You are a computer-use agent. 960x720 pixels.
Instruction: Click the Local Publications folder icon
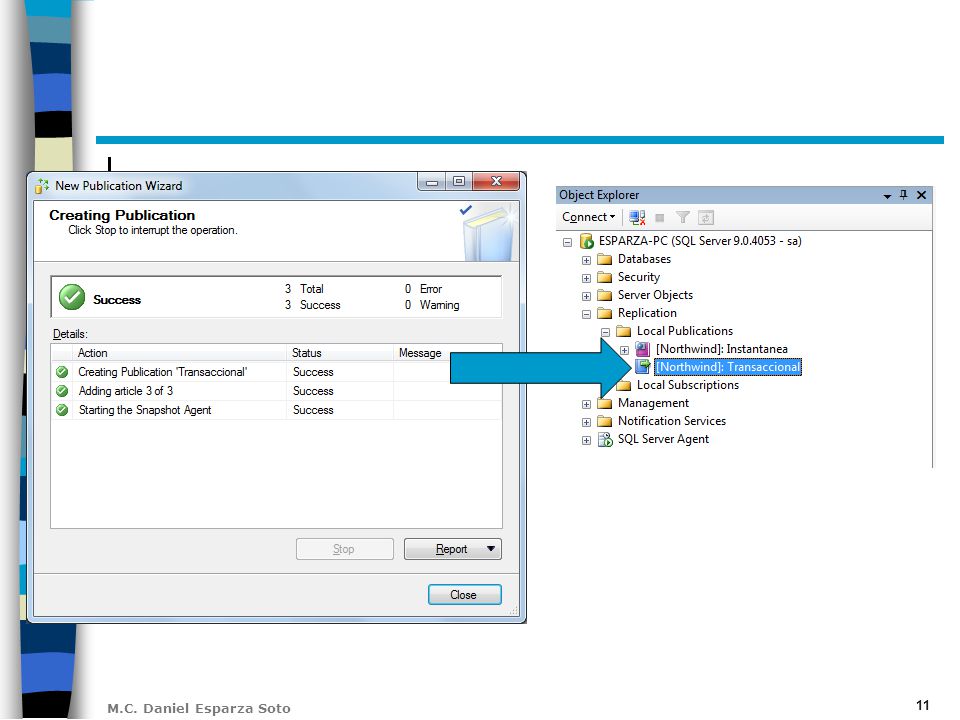coord(624,331)
